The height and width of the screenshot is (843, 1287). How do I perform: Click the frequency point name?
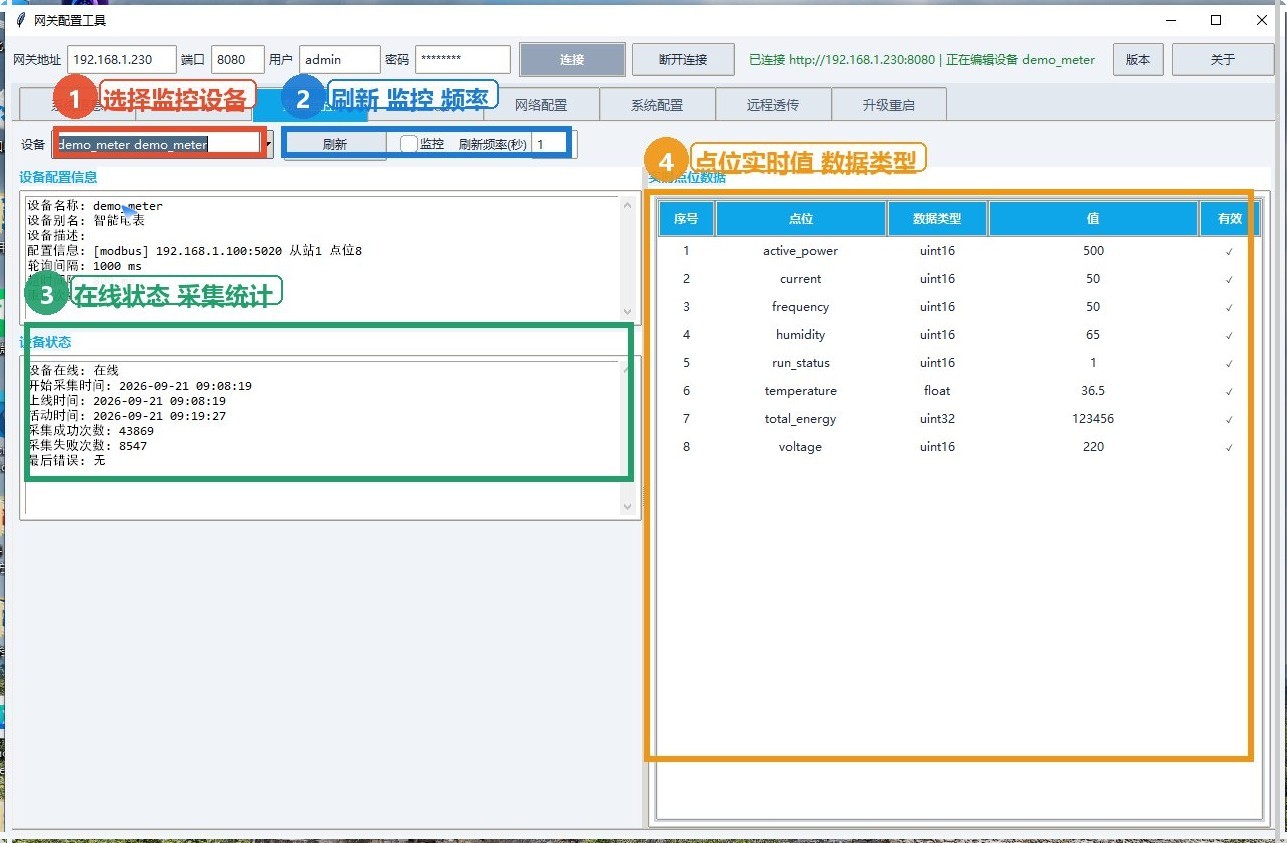(801, 307)
